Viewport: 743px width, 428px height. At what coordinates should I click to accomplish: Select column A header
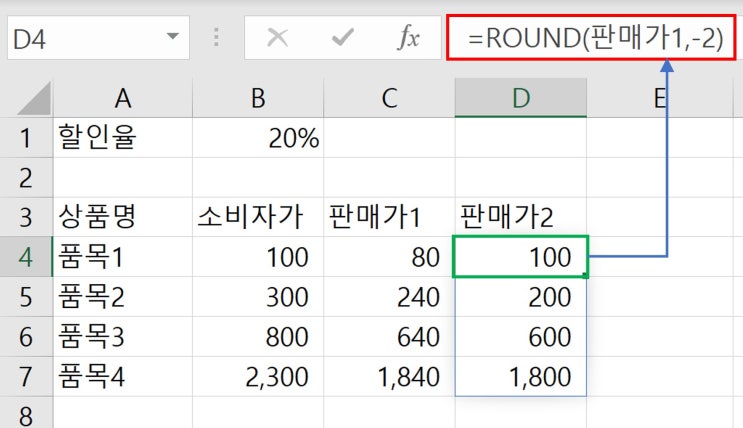[123, 99]
